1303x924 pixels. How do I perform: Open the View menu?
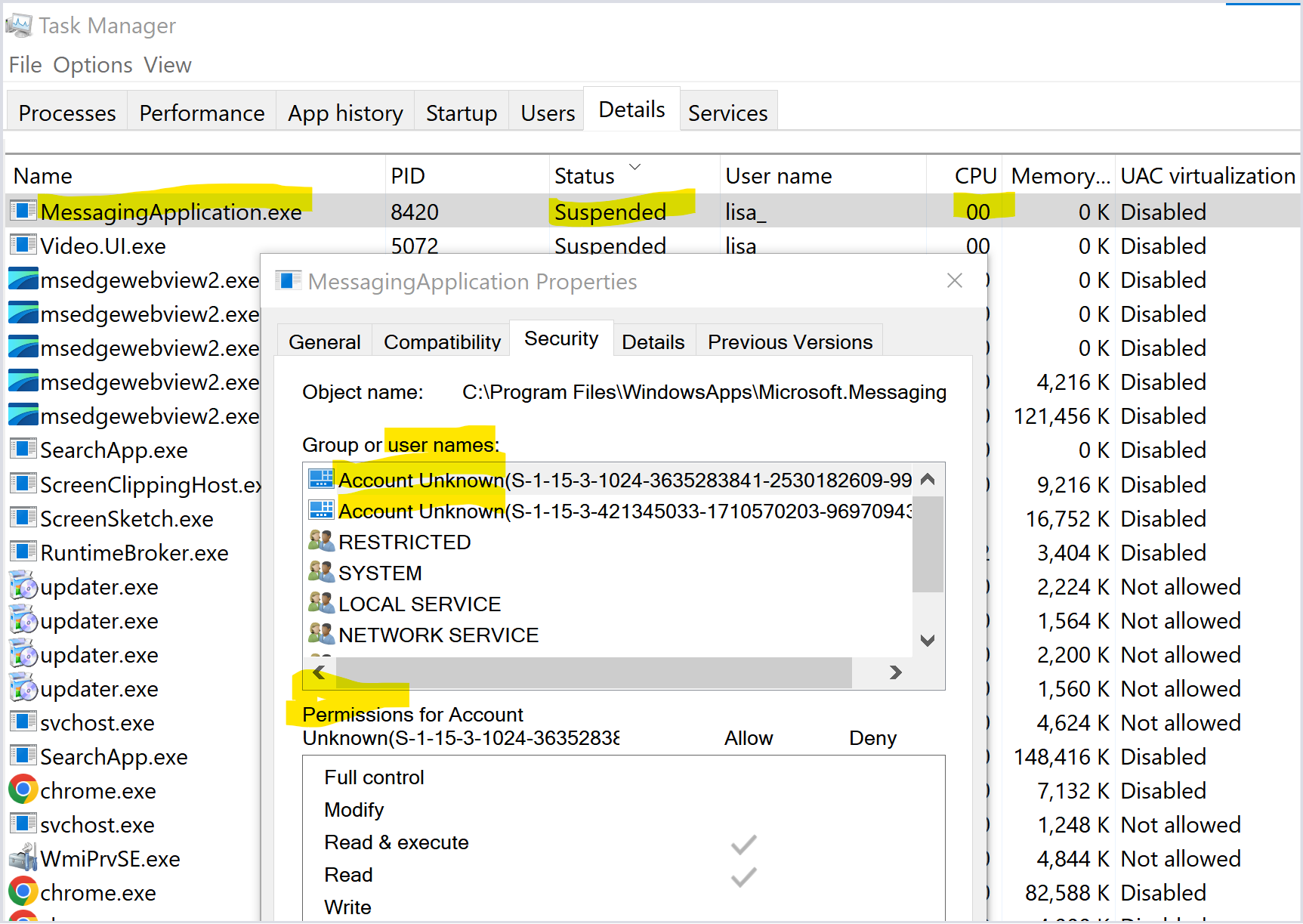click(x=168, y=65)
